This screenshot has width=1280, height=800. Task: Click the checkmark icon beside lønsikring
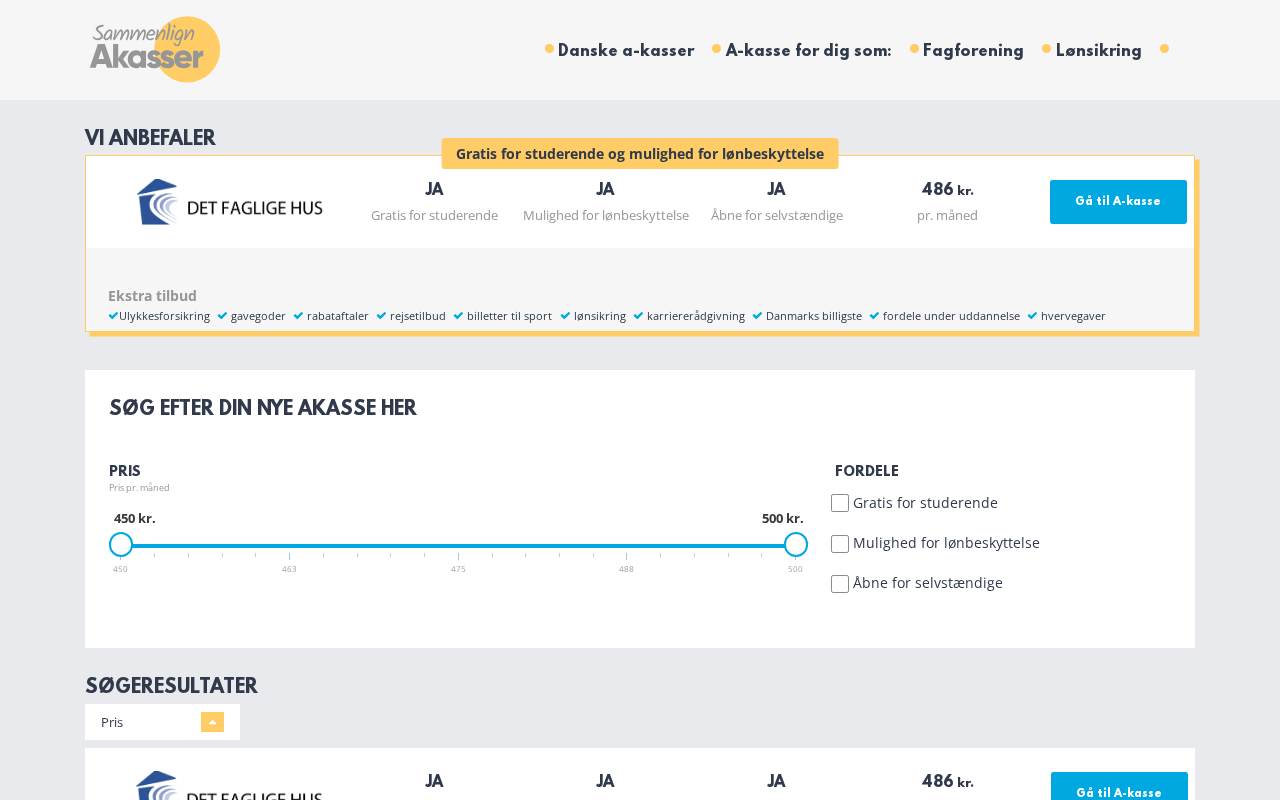[565, 316]
